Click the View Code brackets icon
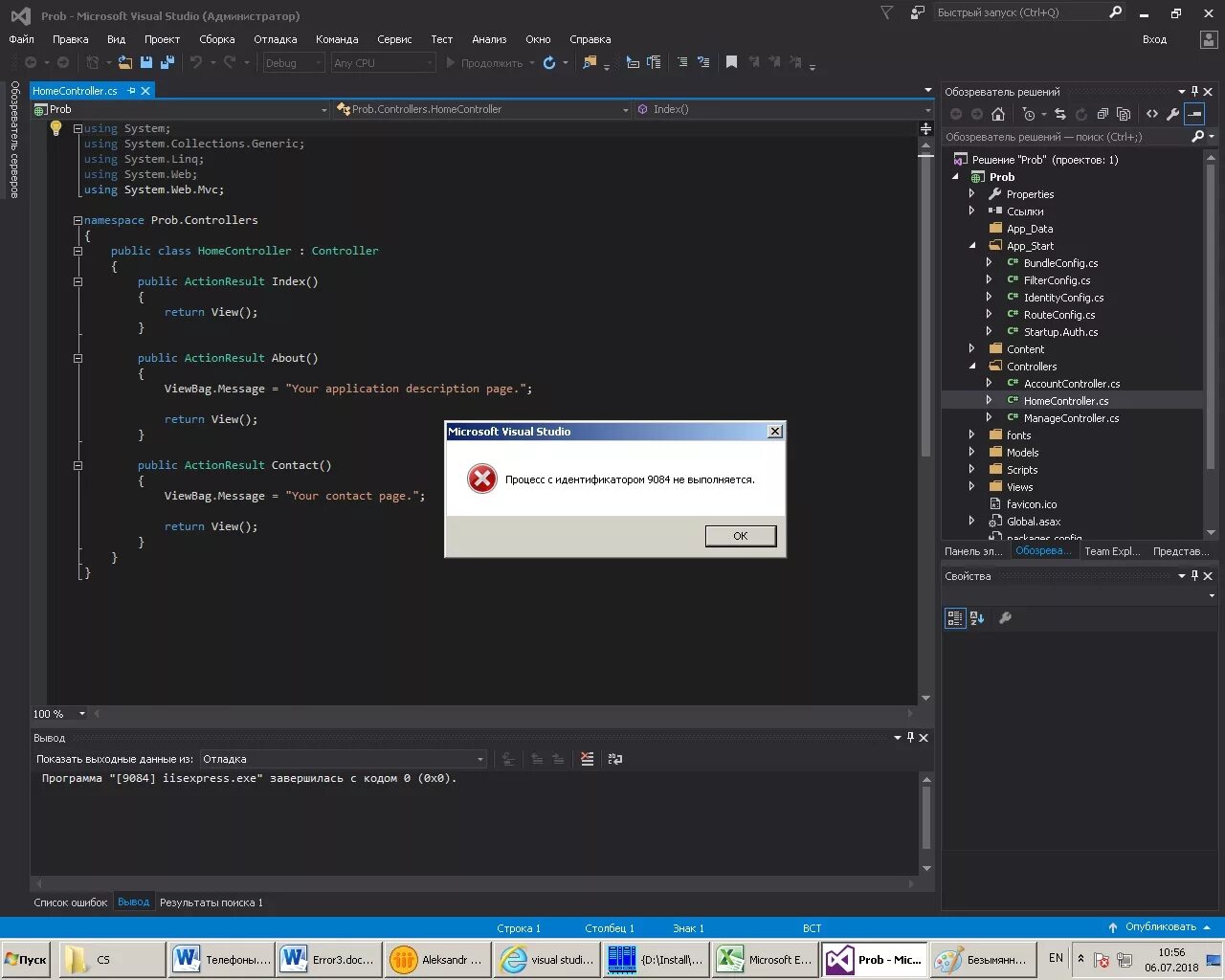Screen dimensions: 1225x980 click(1152, 114)
